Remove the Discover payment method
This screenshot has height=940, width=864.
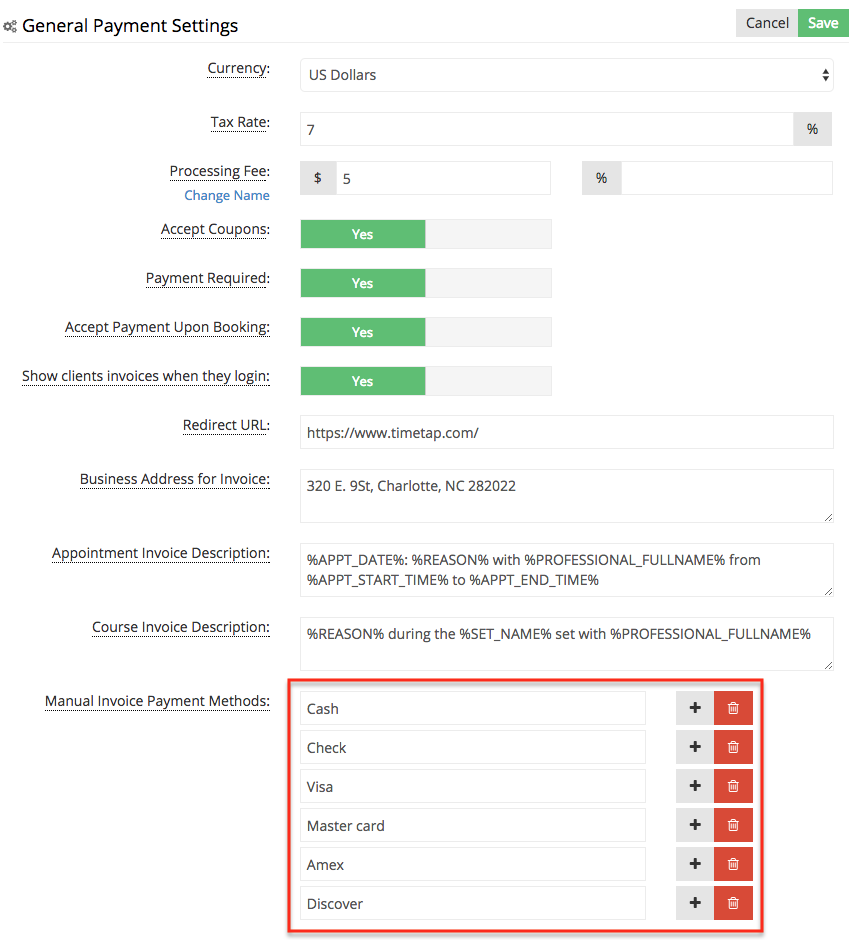click(733, 902)
